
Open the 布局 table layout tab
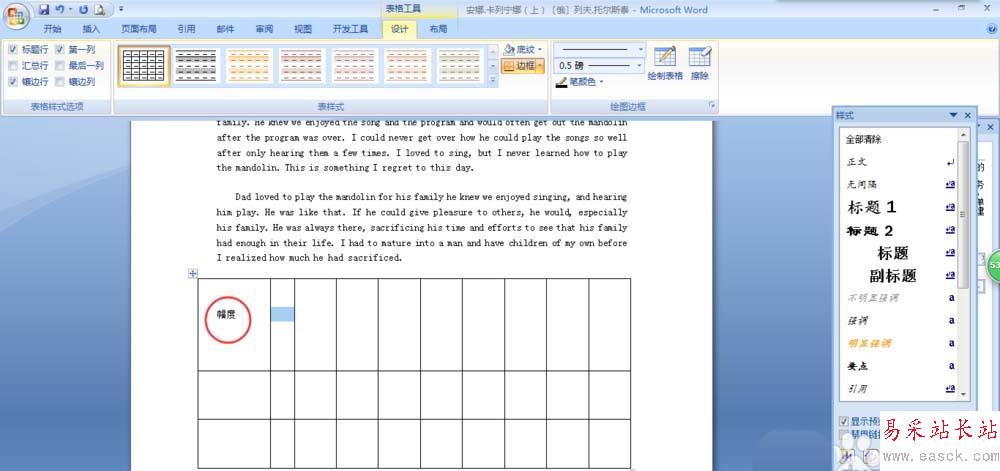click(438, 29)
